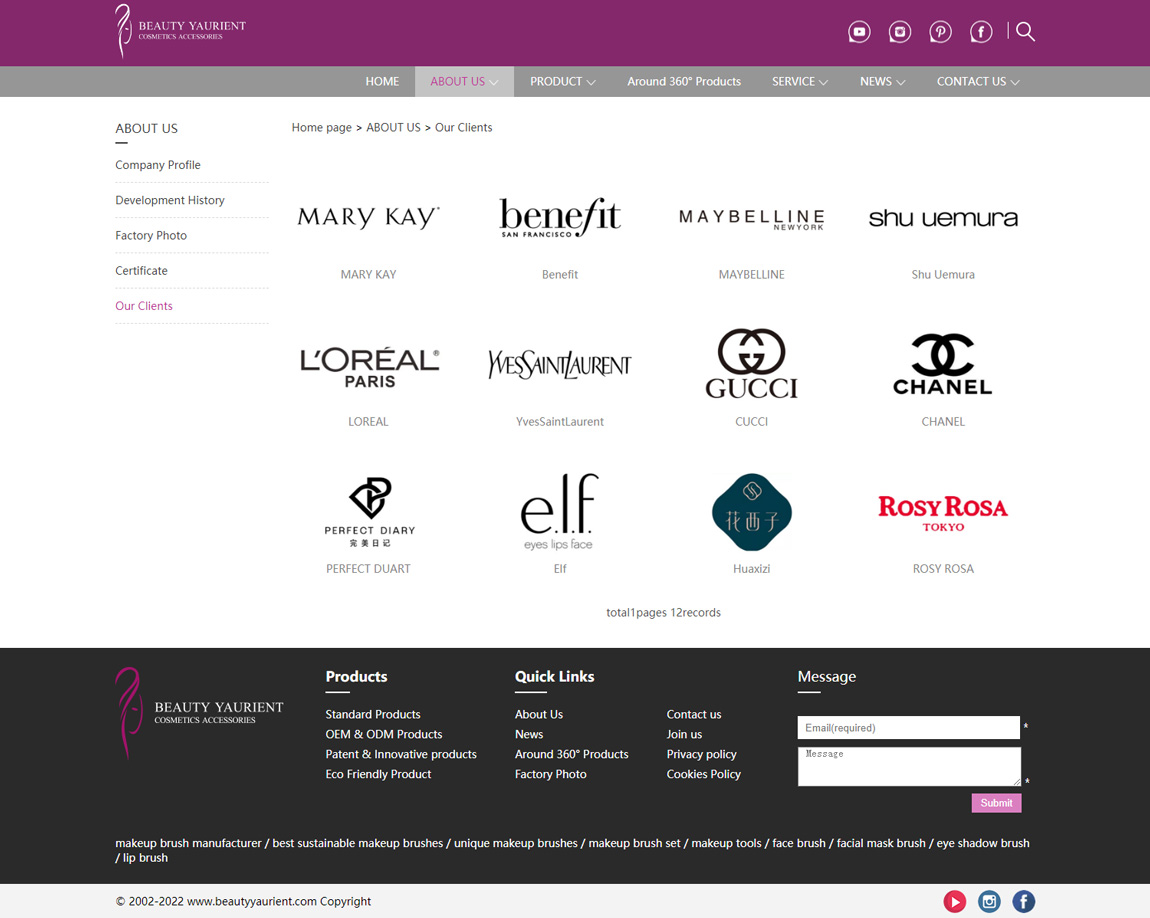The width and height of the screenshot is (1150, 918).
Task: Select the Huaxizi teal logo thumbnail
Action: coord(751,512)
